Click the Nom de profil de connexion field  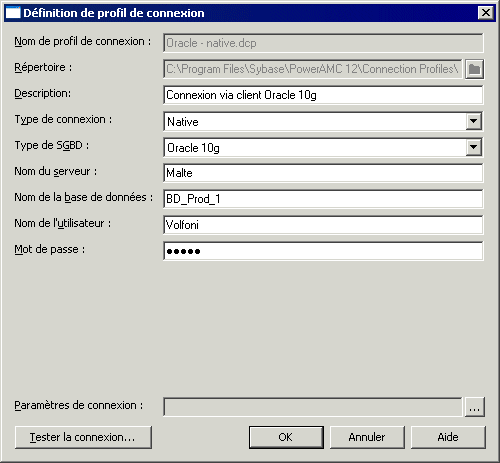pos(323,43)
